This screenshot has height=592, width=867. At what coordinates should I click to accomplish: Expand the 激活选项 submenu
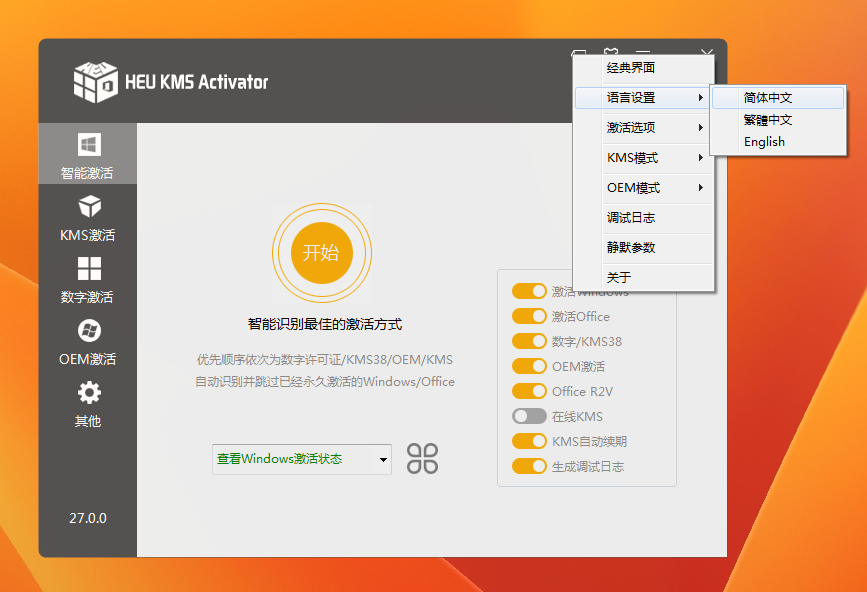pyautogui.click(x=644, y=128)
